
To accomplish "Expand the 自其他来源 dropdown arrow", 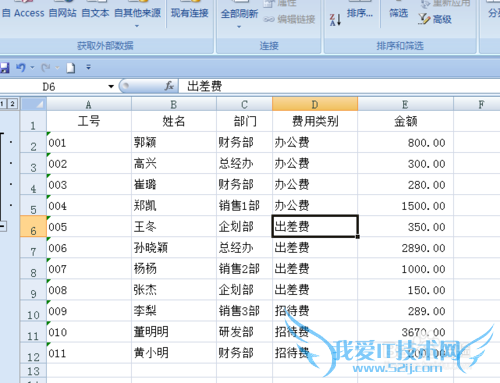I will tap(137, 26).
